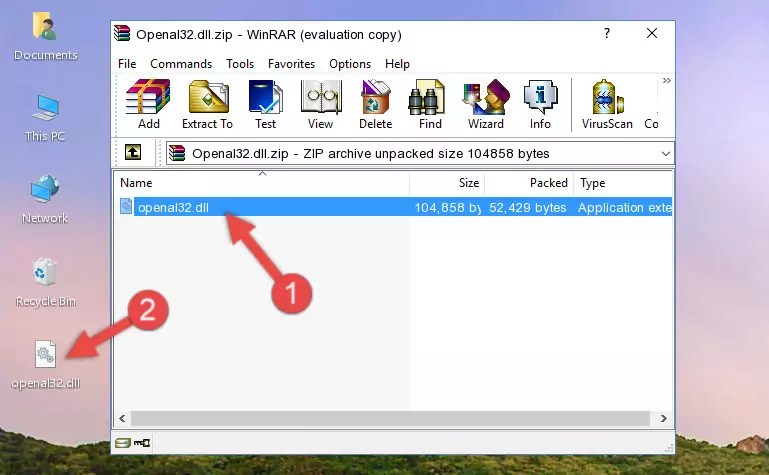
Task: Click the Add toolbar icon
Action: click(148, 104)
